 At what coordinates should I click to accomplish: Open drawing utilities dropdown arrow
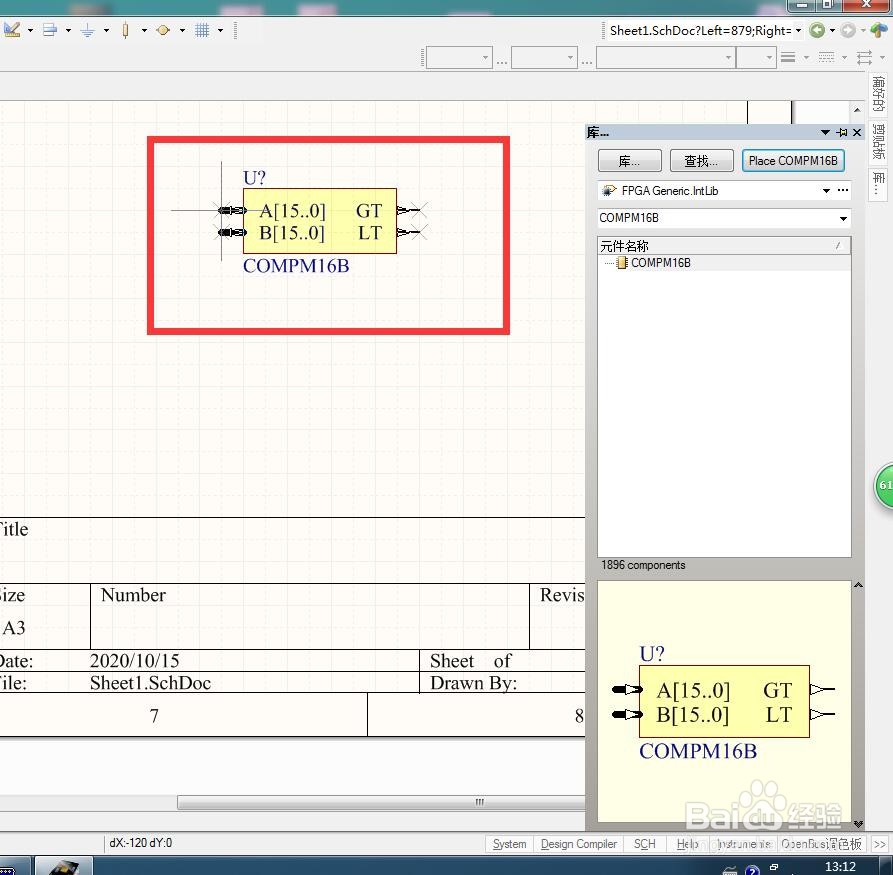click(x=30, y=30)
